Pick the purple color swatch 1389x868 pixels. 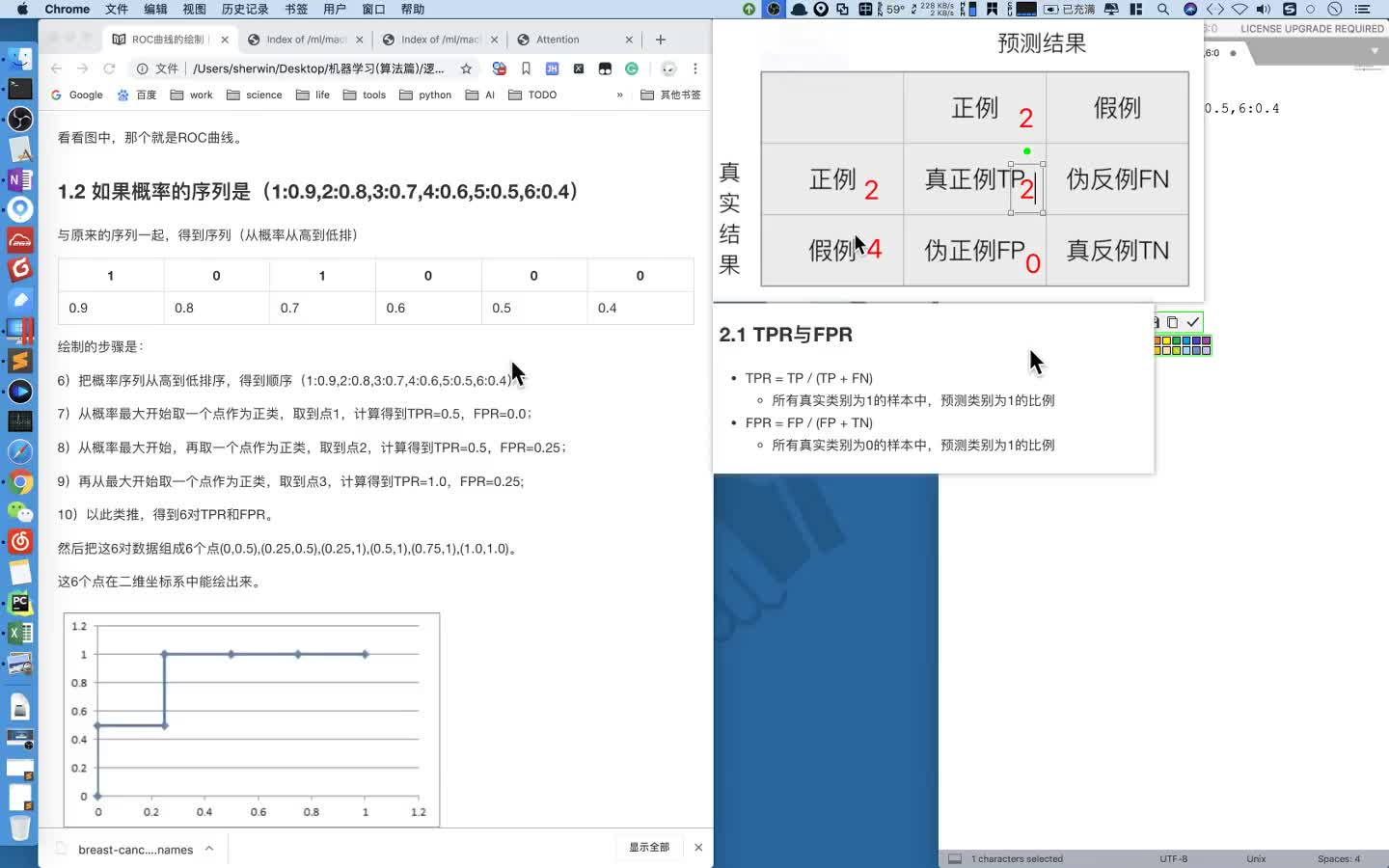pos(1206,340)
